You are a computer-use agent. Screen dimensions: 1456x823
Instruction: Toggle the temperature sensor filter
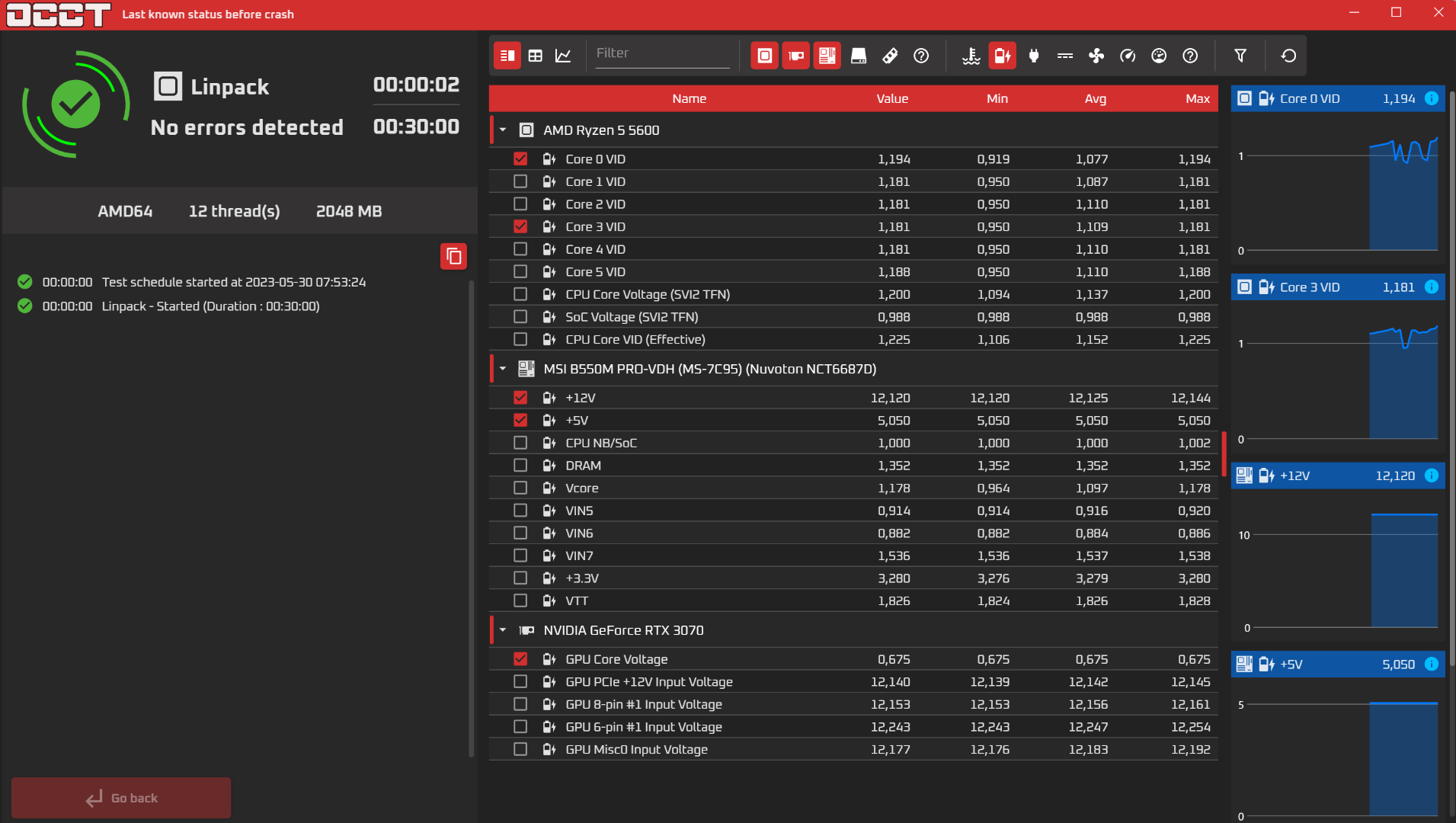[x=971, y=56]
